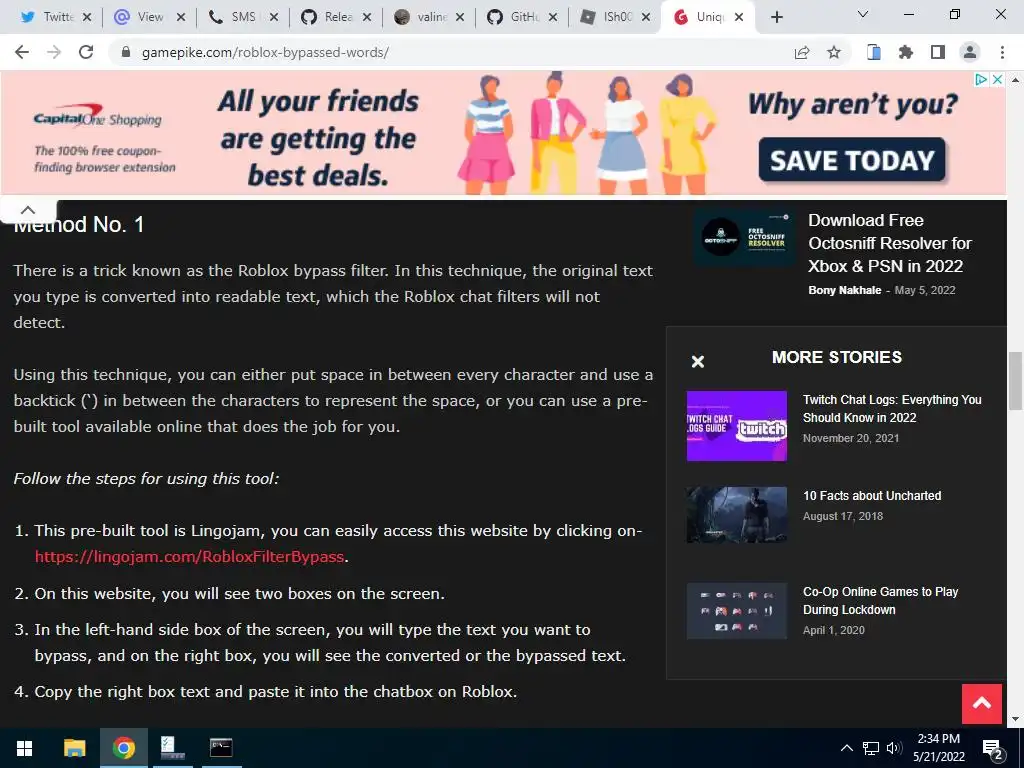
Task: Click the page vertical scrollbar thumb
Action: click(x=1015, y=381)
